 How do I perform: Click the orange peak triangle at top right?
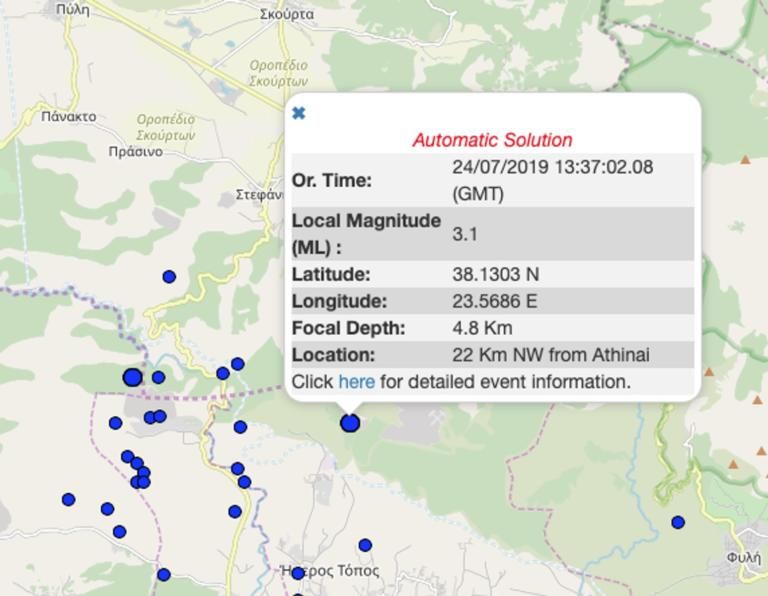point(745,159)
